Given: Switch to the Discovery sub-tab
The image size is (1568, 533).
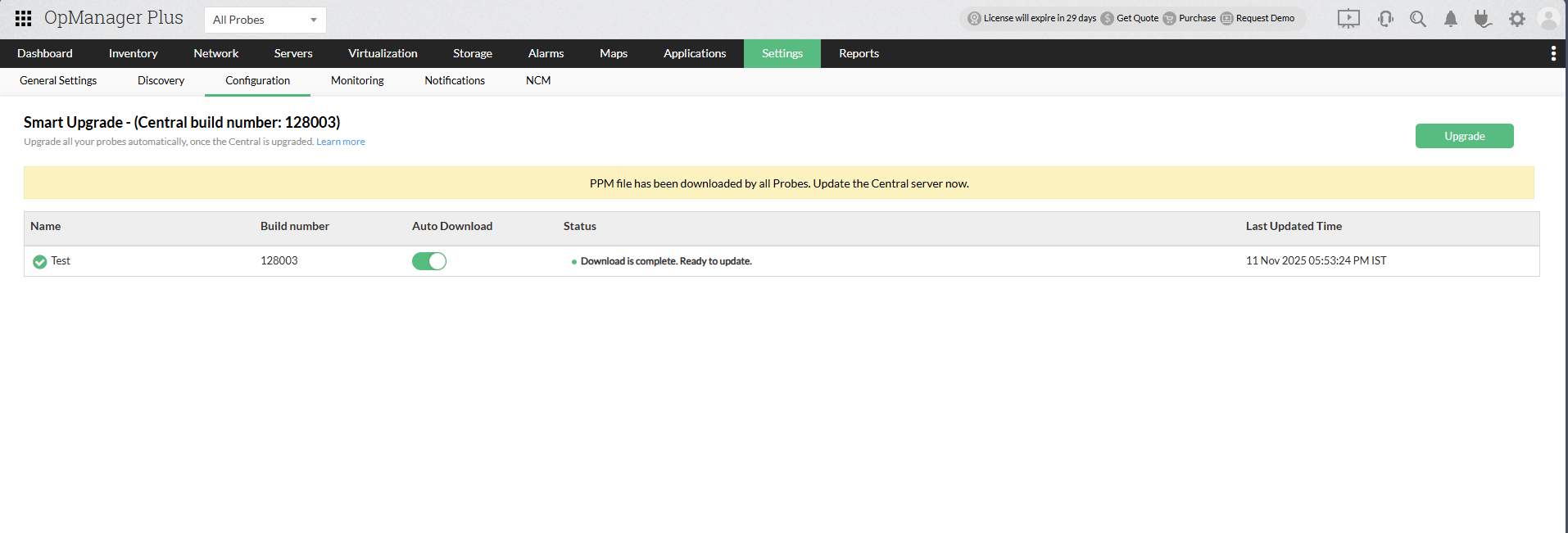Looking at the screenshot, I should (x=161, y=80).
